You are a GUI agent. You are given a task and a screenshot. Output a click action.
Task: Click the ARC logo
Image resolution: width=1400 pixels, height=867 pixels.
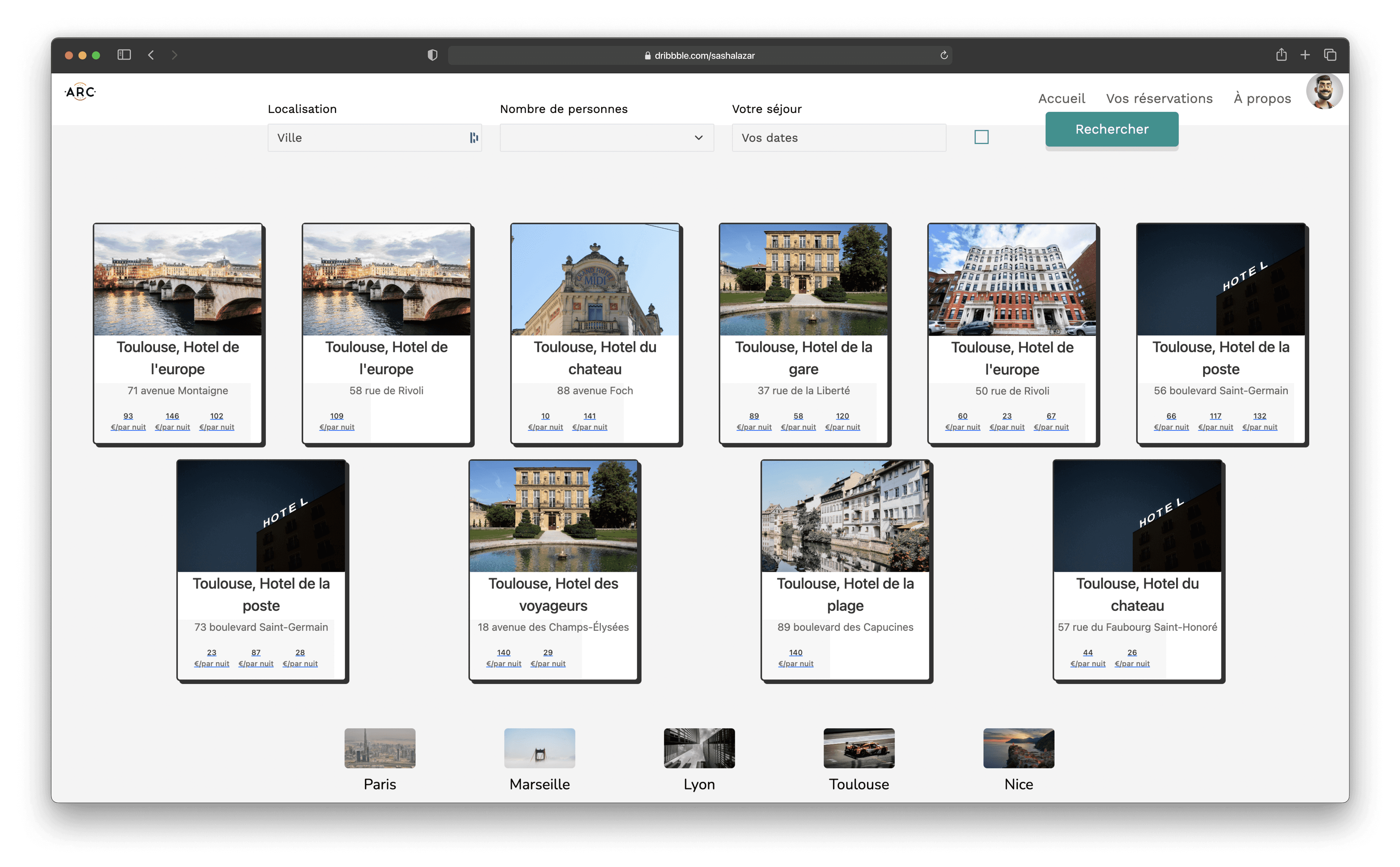(x=80, y=92)
